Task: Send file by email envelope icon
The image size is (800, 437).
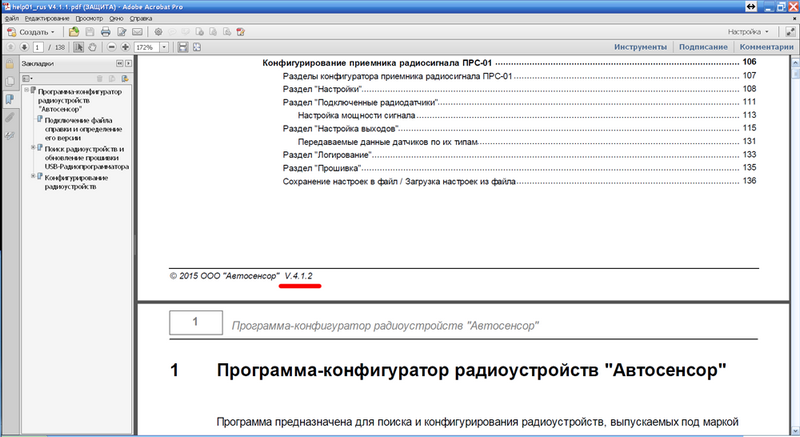Action: 137,32
